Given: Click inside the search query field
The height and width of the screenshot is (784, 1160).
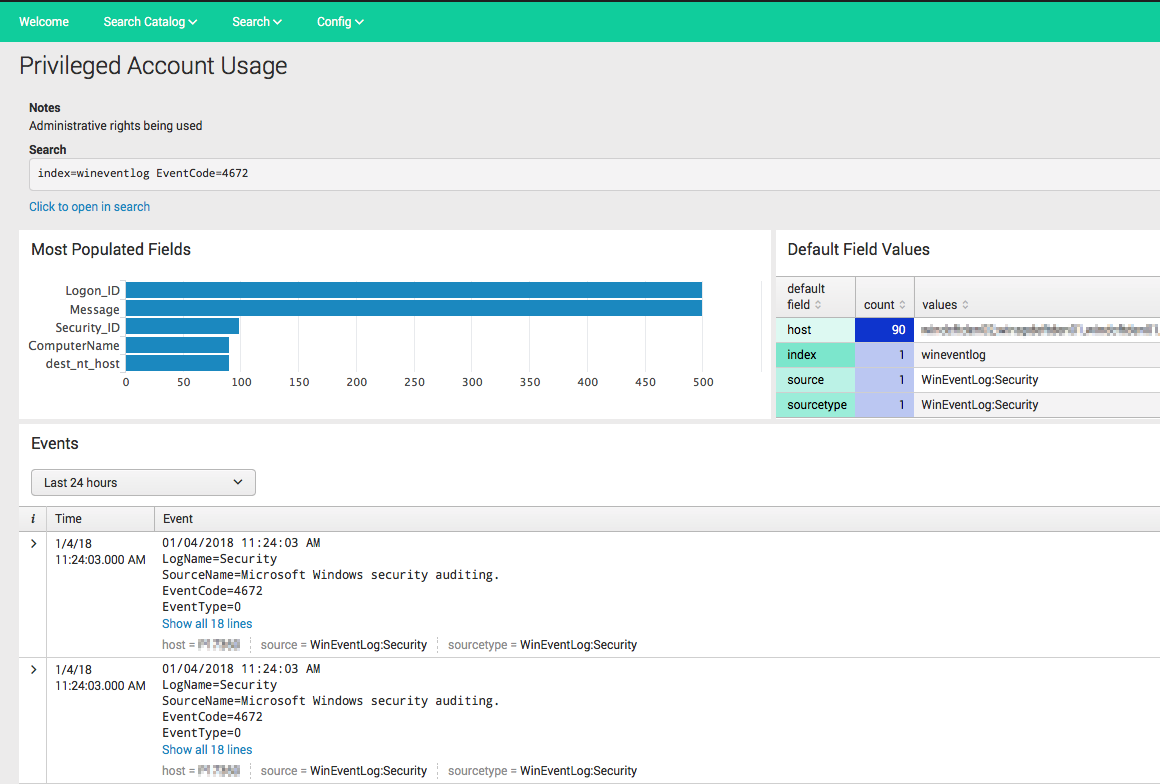Looking at the screenshot, I should [400, 173].
